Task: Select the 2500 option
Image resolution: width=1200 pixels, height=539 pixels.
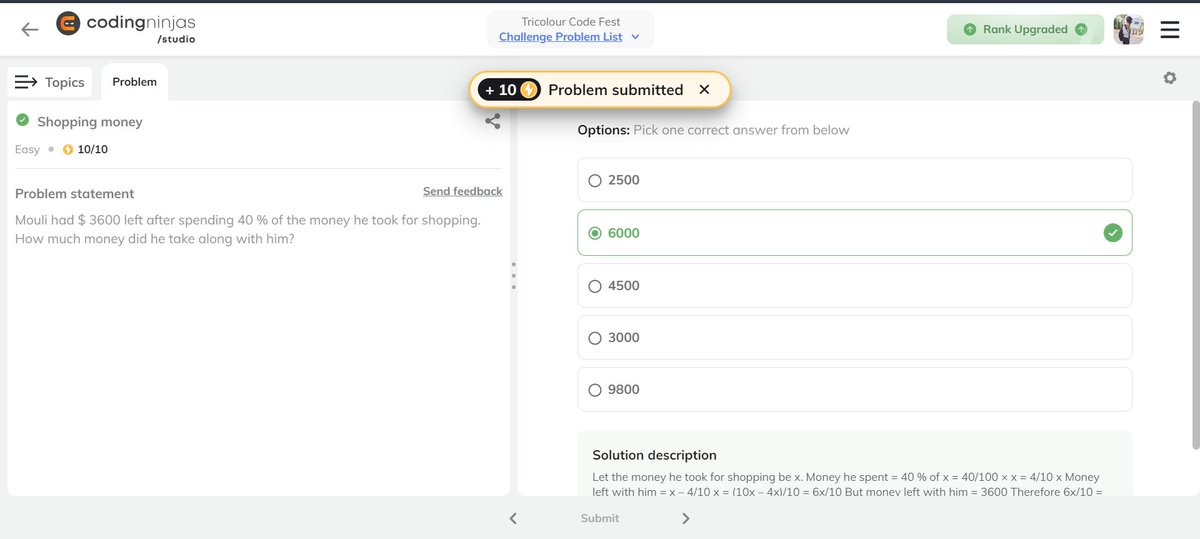Action: coord(855,180)
